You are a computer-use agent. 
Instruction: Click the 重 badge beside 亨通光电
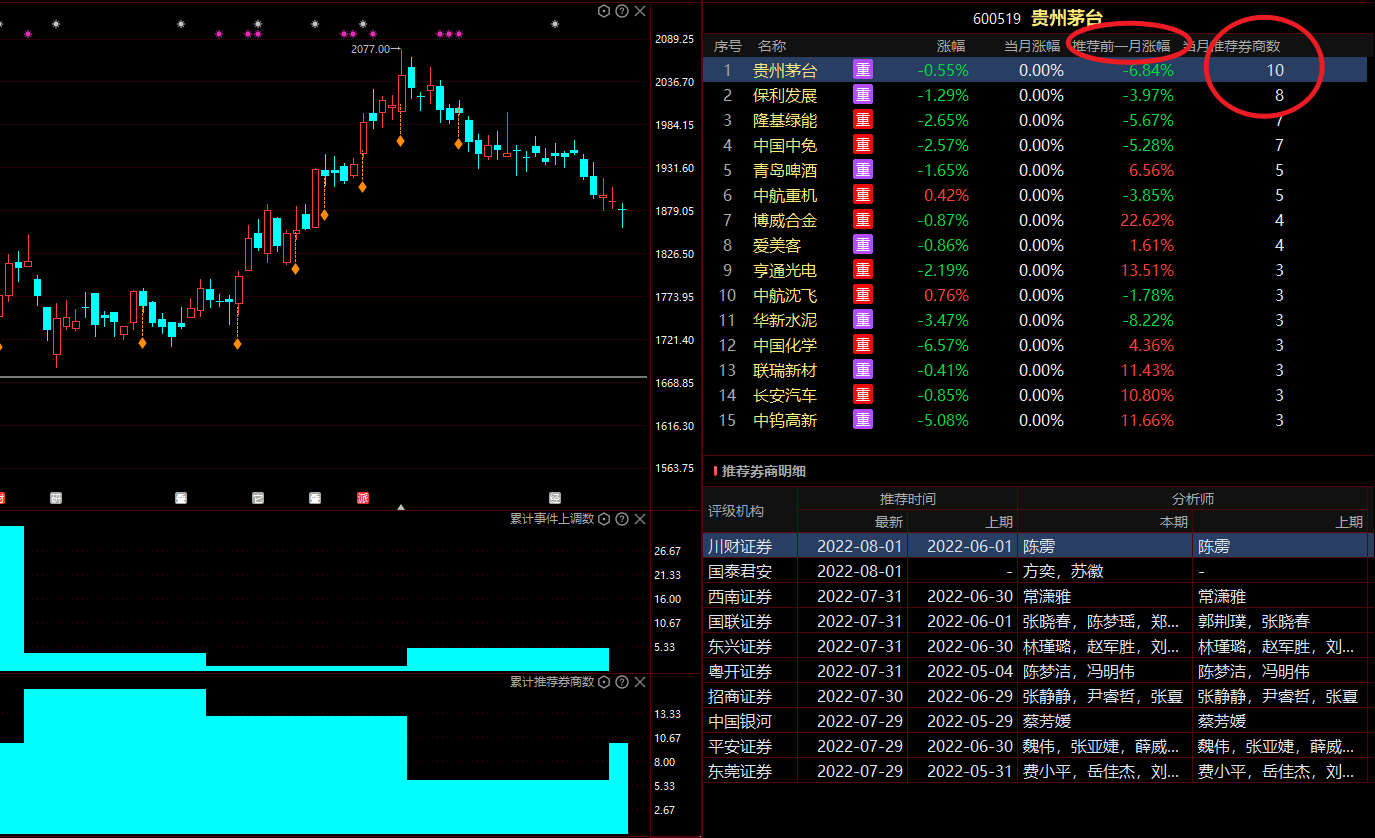(x=863, y=270)
